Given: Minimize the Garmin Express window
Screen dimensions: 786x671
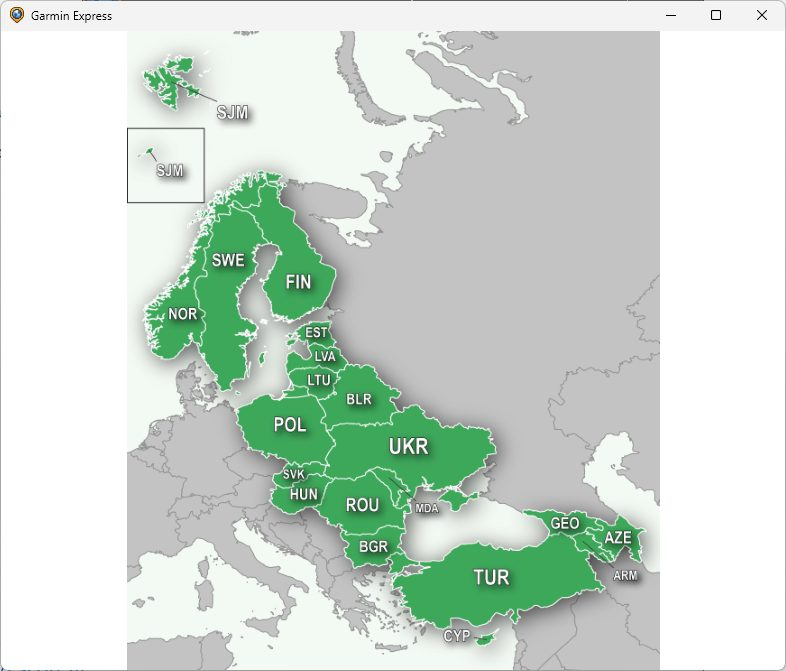Looking at the screenshot, I should [x=669, y=16].
